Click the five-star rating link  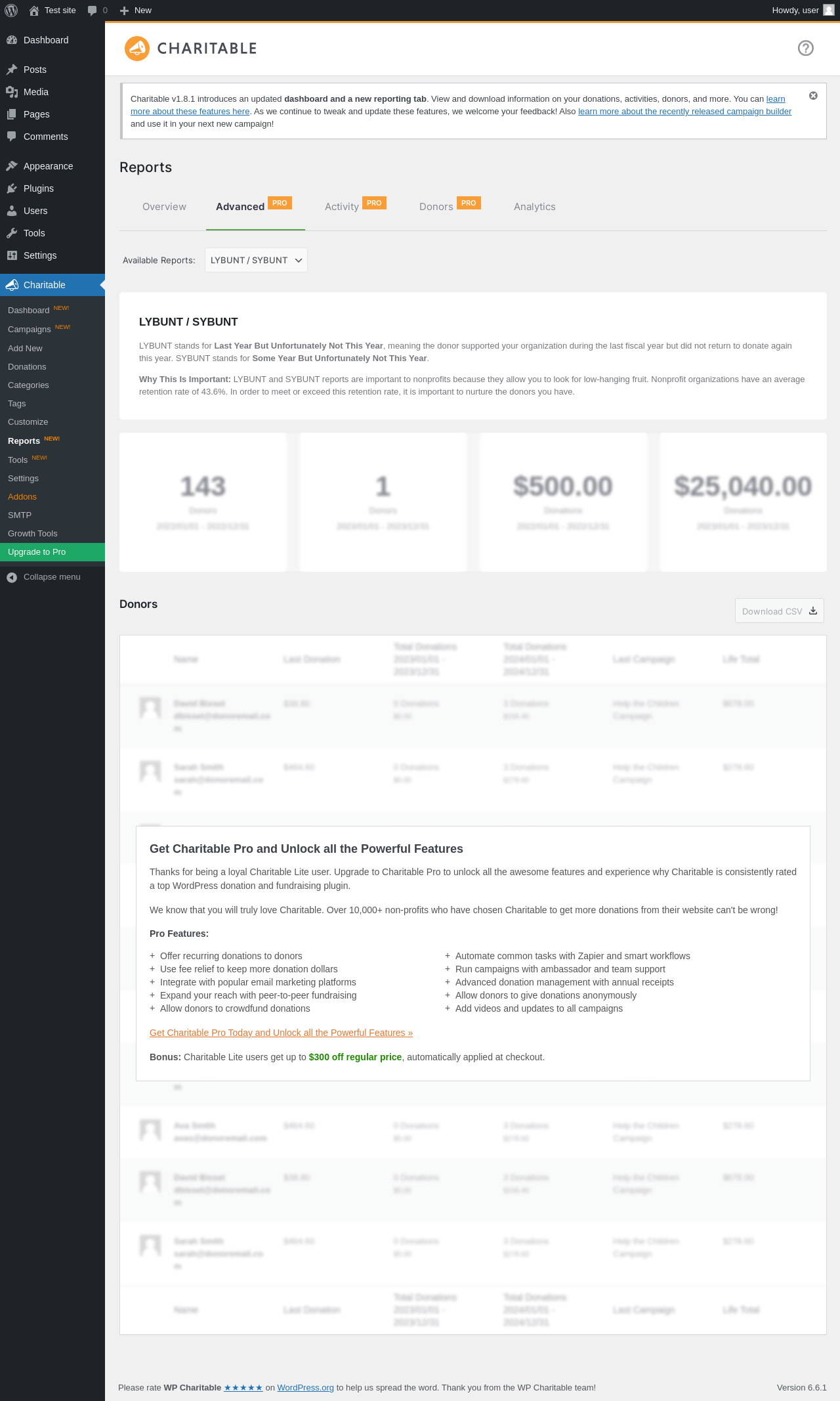point(243,1387)
